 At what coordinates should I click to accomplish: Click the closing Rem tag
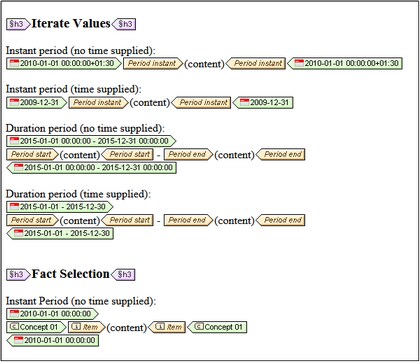click(167, 327)
